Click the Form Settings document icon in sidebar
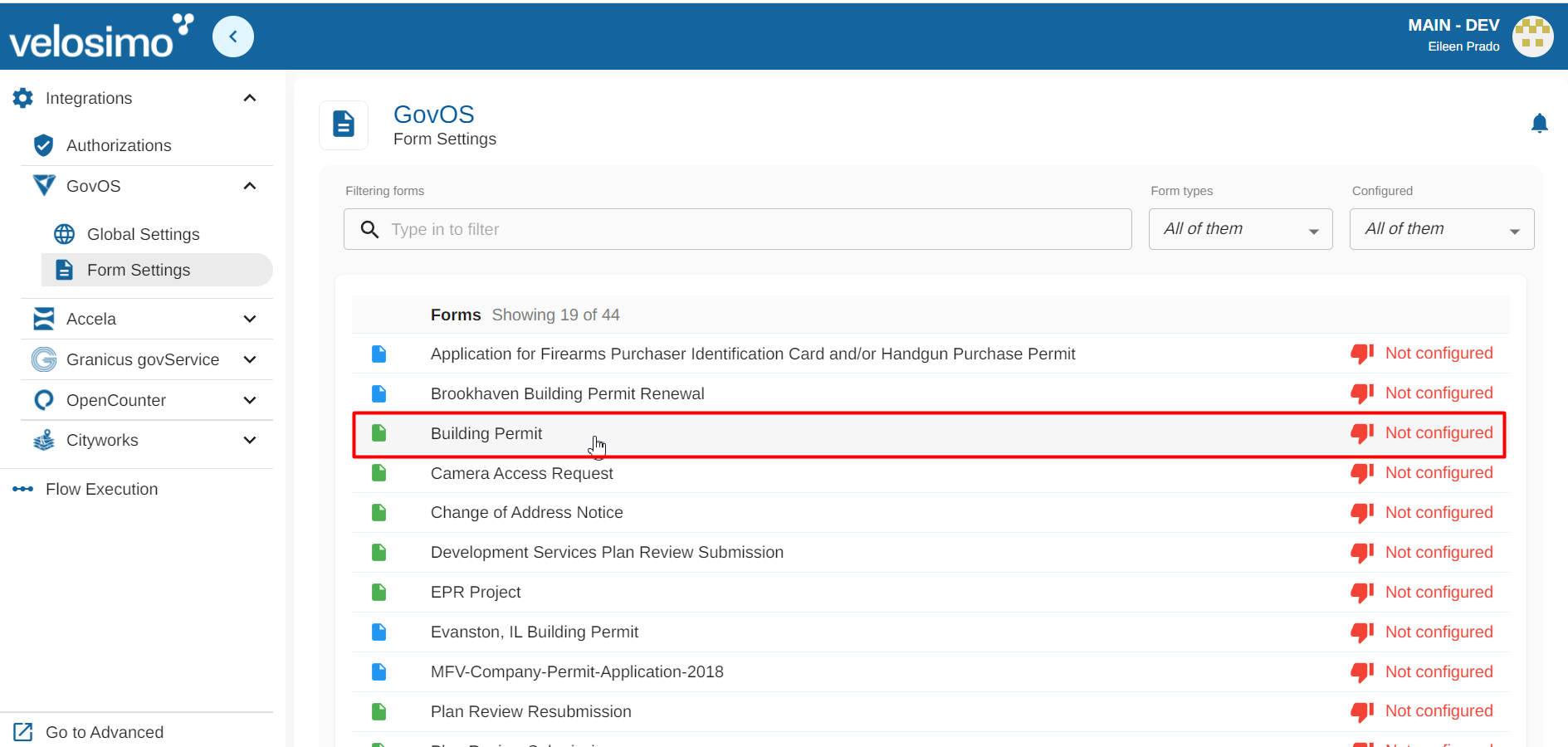 pyautogui.click(x=64, y=270)
